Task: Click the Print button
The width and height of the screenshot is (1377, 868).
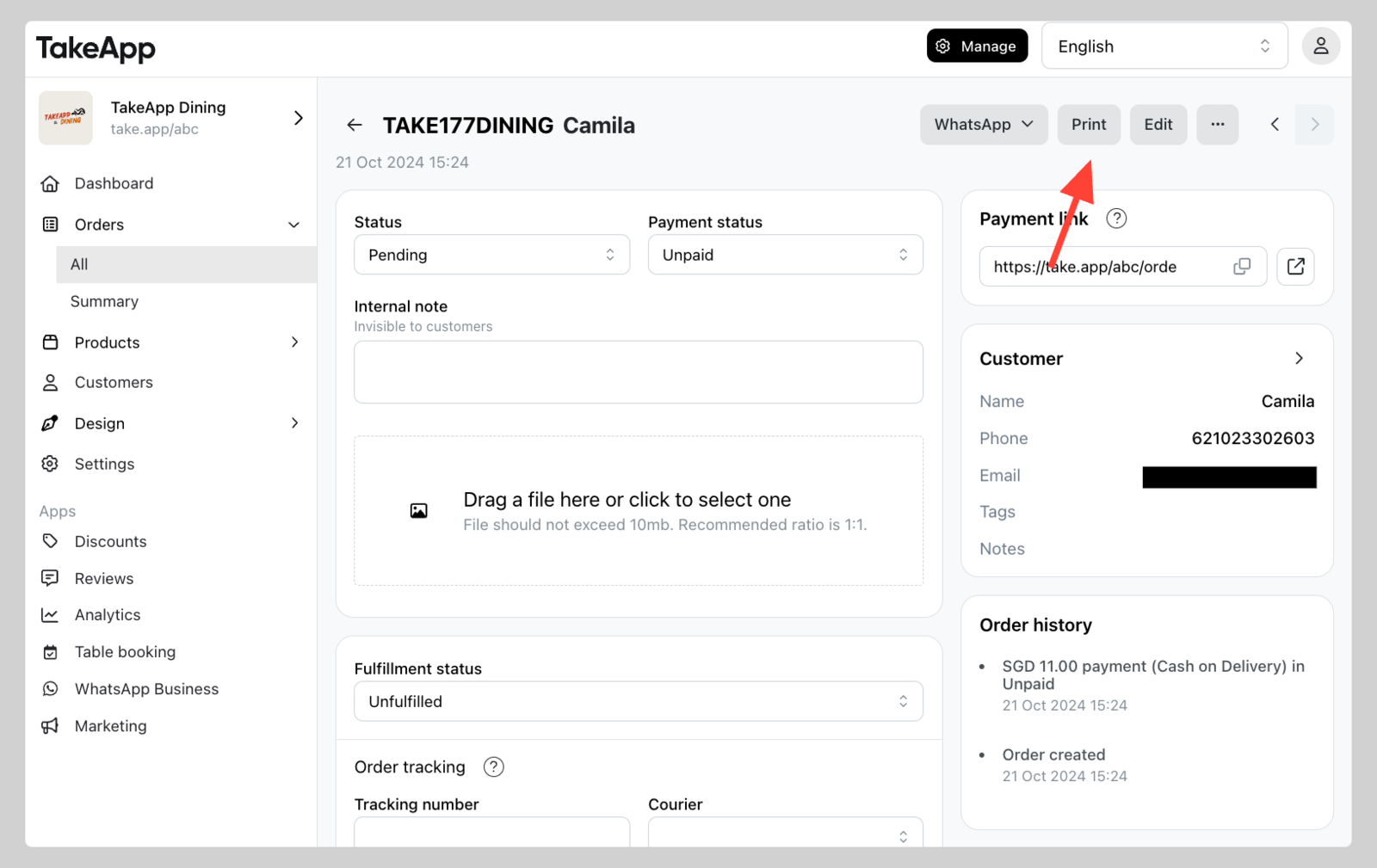Action: click(x=1089, y=125)
